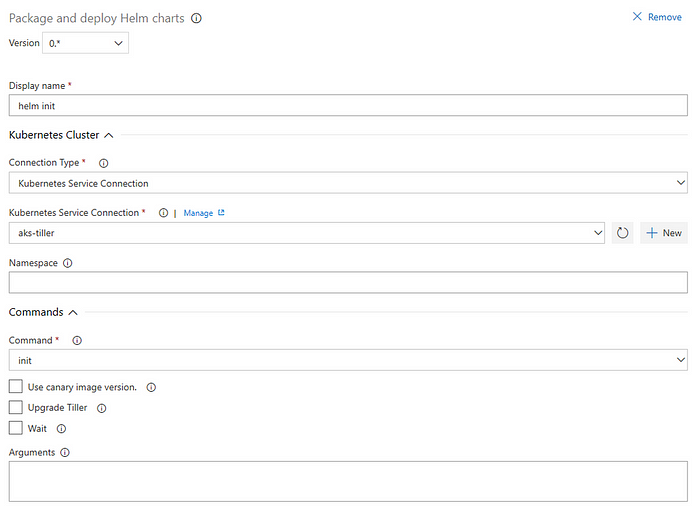Click the Remove X icon
The height and width of the screenshot is (510, 700).
(637, 17)
